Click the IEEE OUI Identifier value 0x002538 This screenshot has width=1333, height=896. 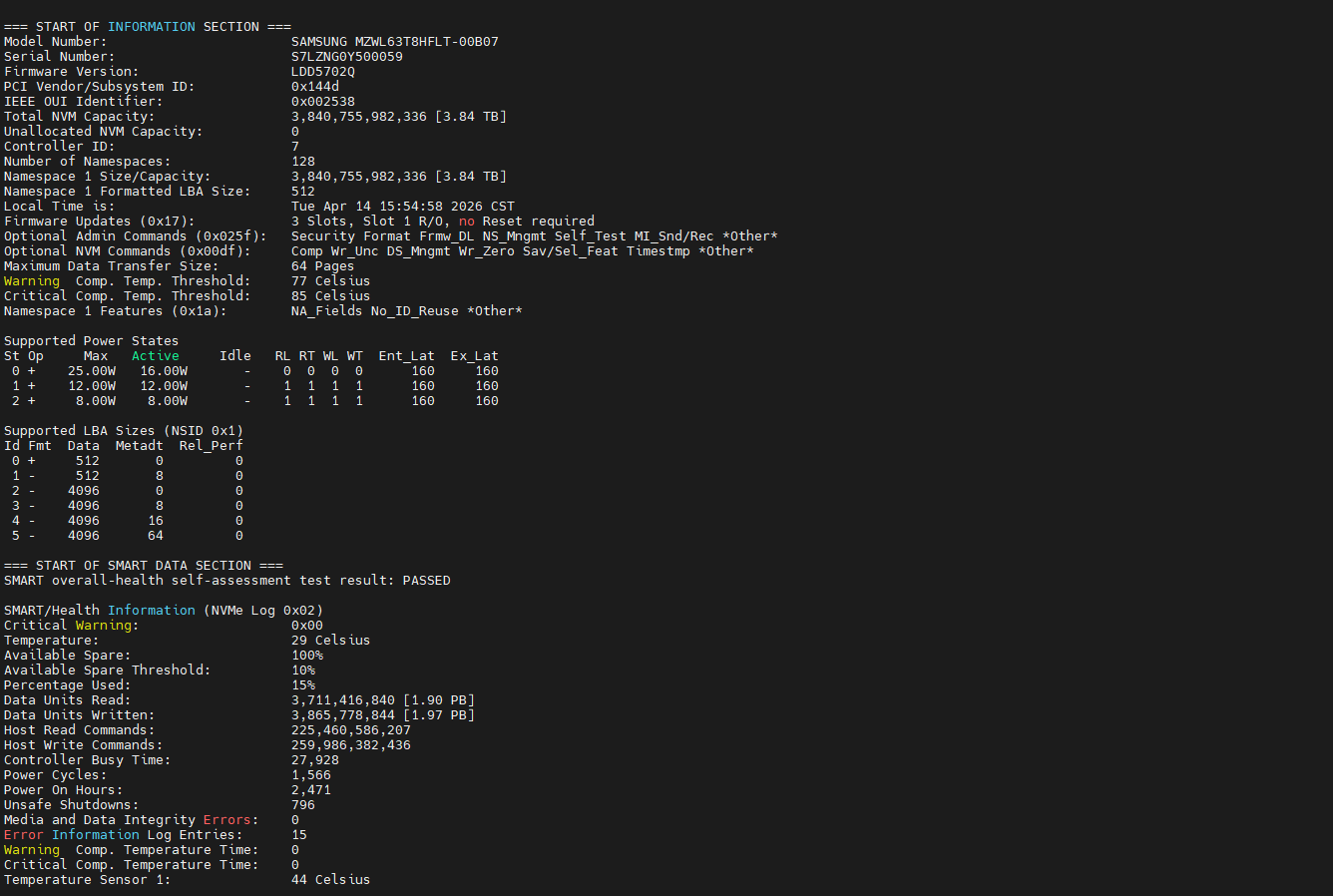(x=322, y=102)
